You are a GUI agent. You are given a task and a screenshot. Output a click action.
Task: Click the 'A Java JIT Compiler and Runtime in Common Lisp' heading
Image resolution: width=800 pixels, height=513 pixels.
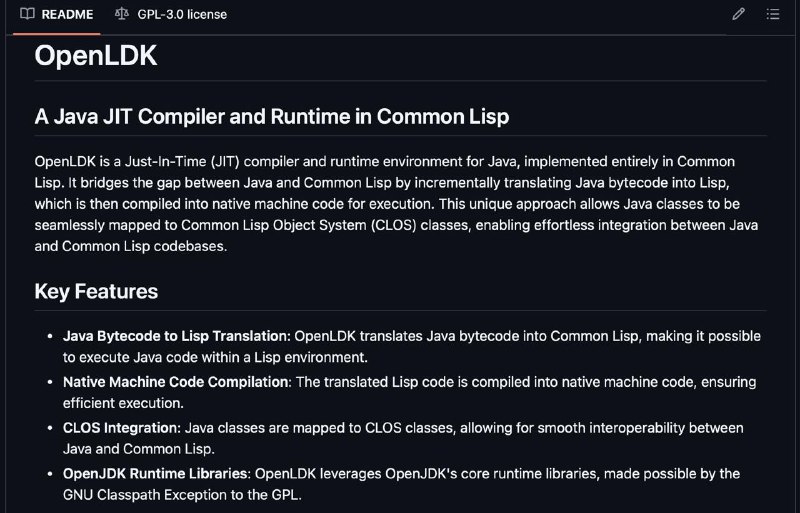[272, 116]
